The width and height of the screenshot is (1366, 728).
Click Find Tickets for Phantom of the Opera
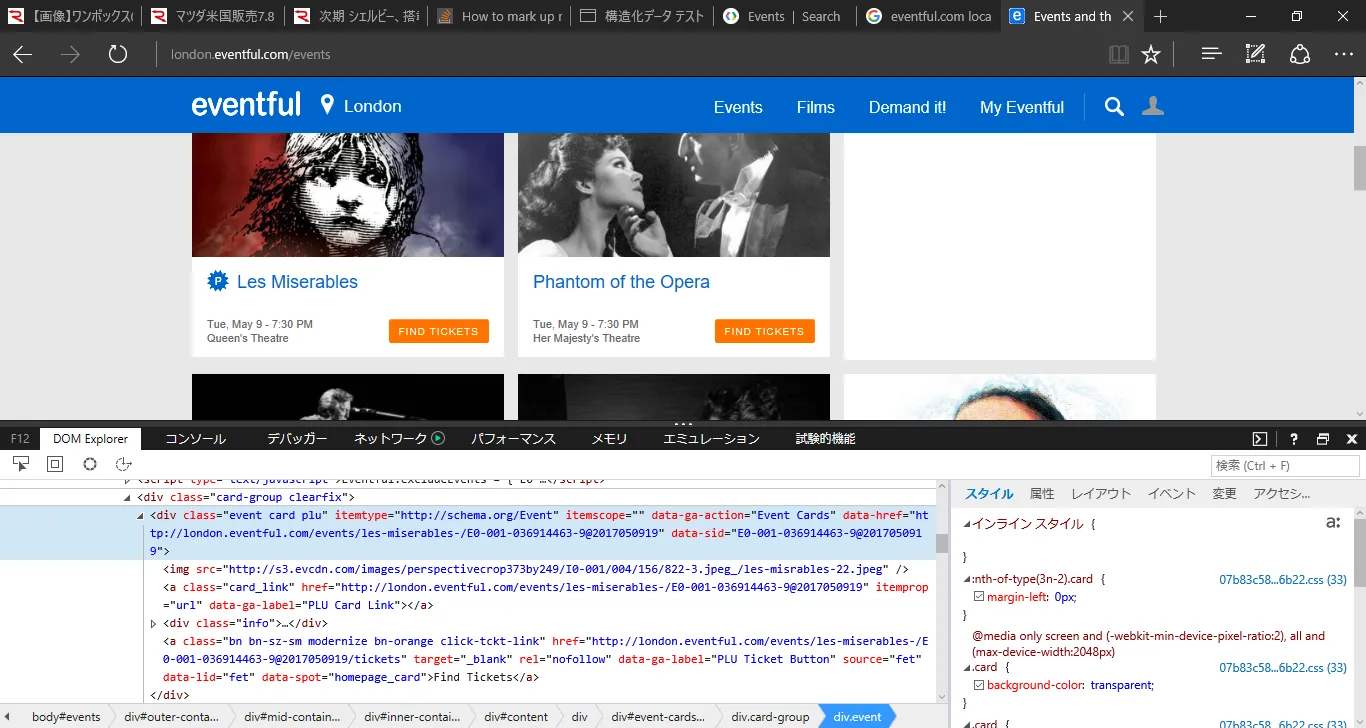pyautogui.click(x=765, y=331)
